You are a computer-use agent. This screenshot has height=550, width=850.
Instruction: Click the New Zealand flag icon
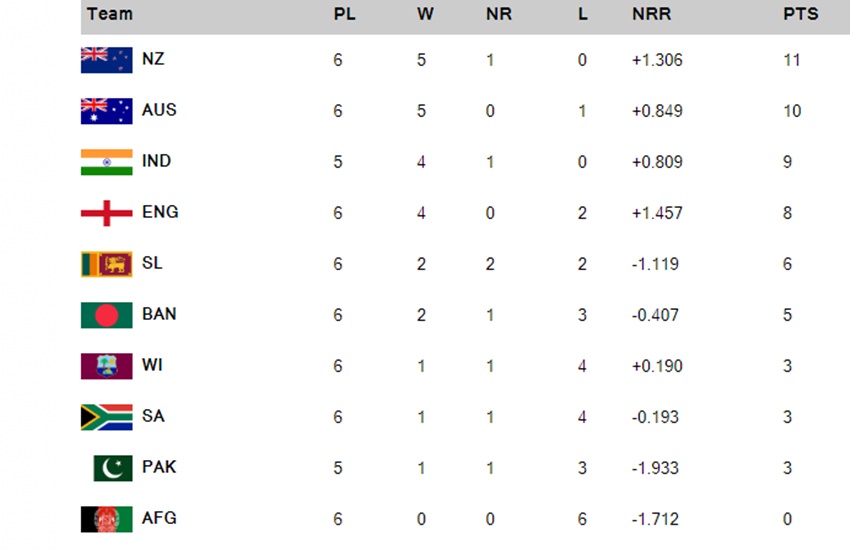tap(106, 60)
